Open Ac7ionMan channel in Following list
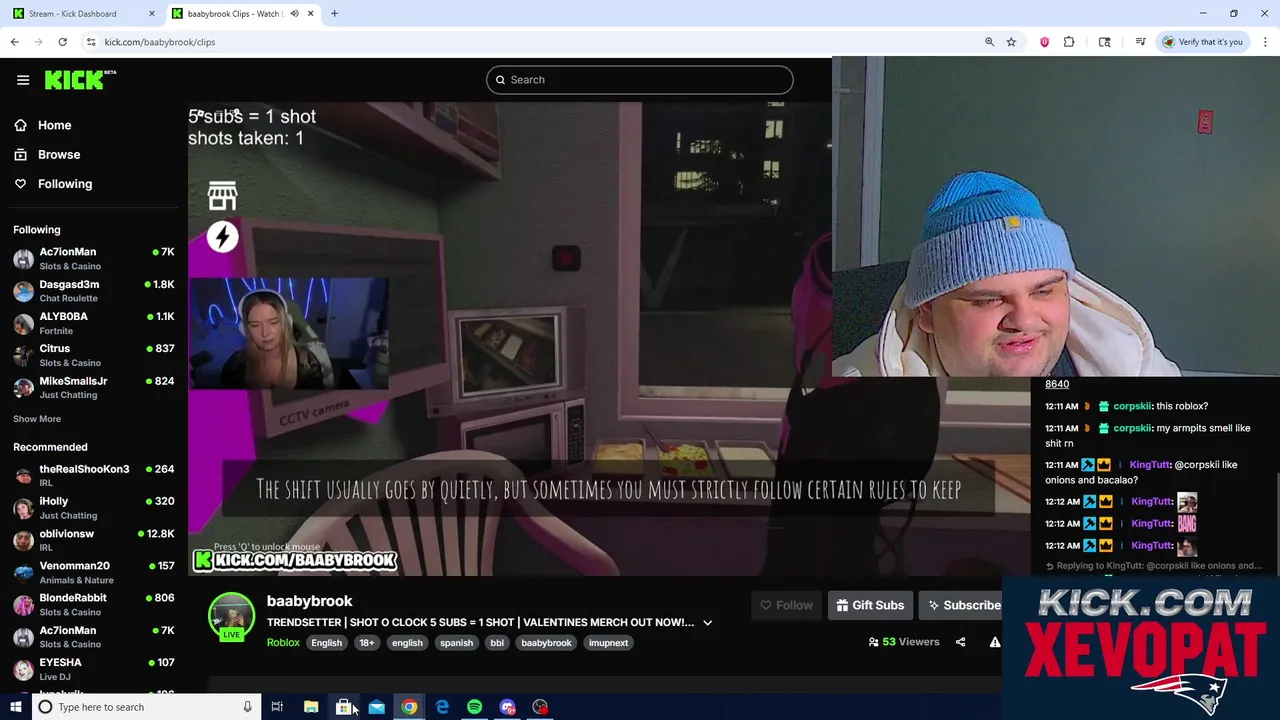This screenshot has width=1280, height=720. [x=94, y=258]
